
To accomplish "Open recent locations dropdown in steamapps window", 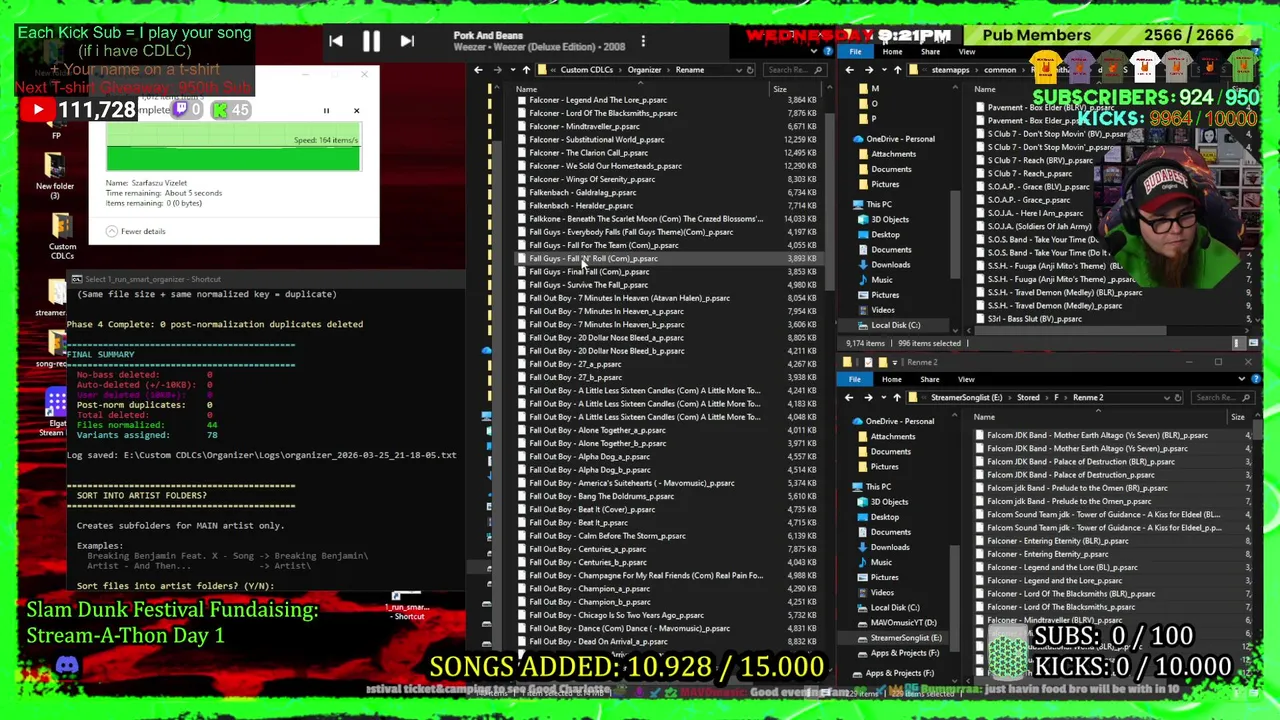I will coord(883,70).
